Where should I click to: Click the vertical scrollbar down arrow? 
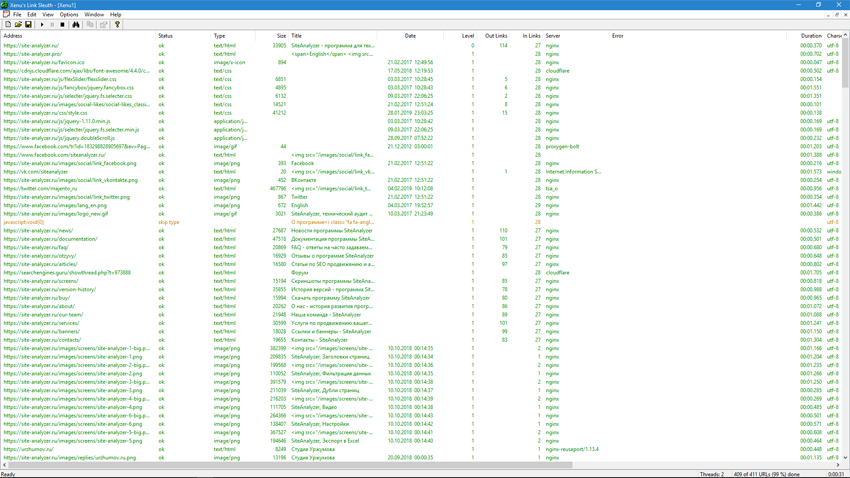click(846, 458)
